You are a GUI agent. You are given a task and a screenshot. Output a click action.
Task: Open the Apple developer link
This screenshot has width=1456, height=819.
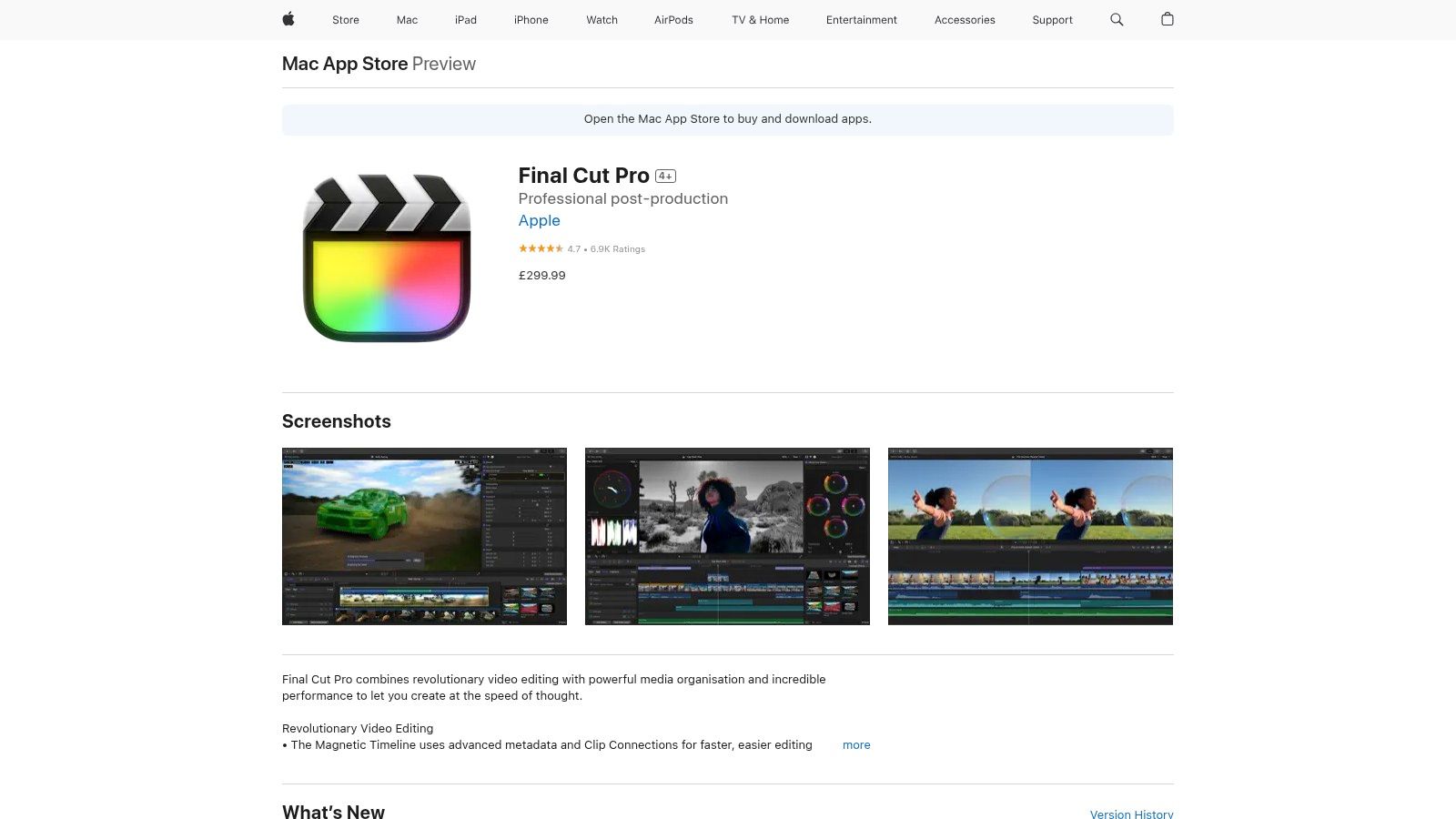click(539, 220)
